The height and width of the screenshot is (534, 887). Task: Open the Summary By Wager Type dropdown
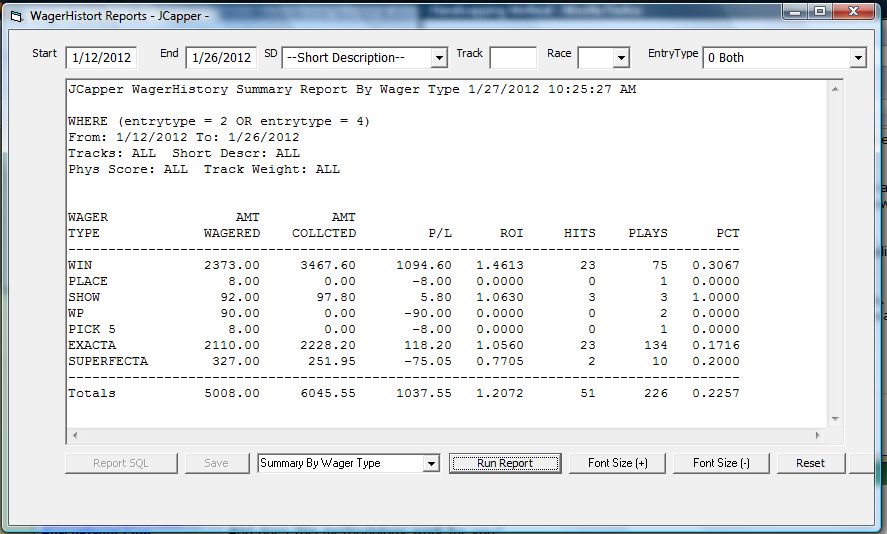[431, 463]
